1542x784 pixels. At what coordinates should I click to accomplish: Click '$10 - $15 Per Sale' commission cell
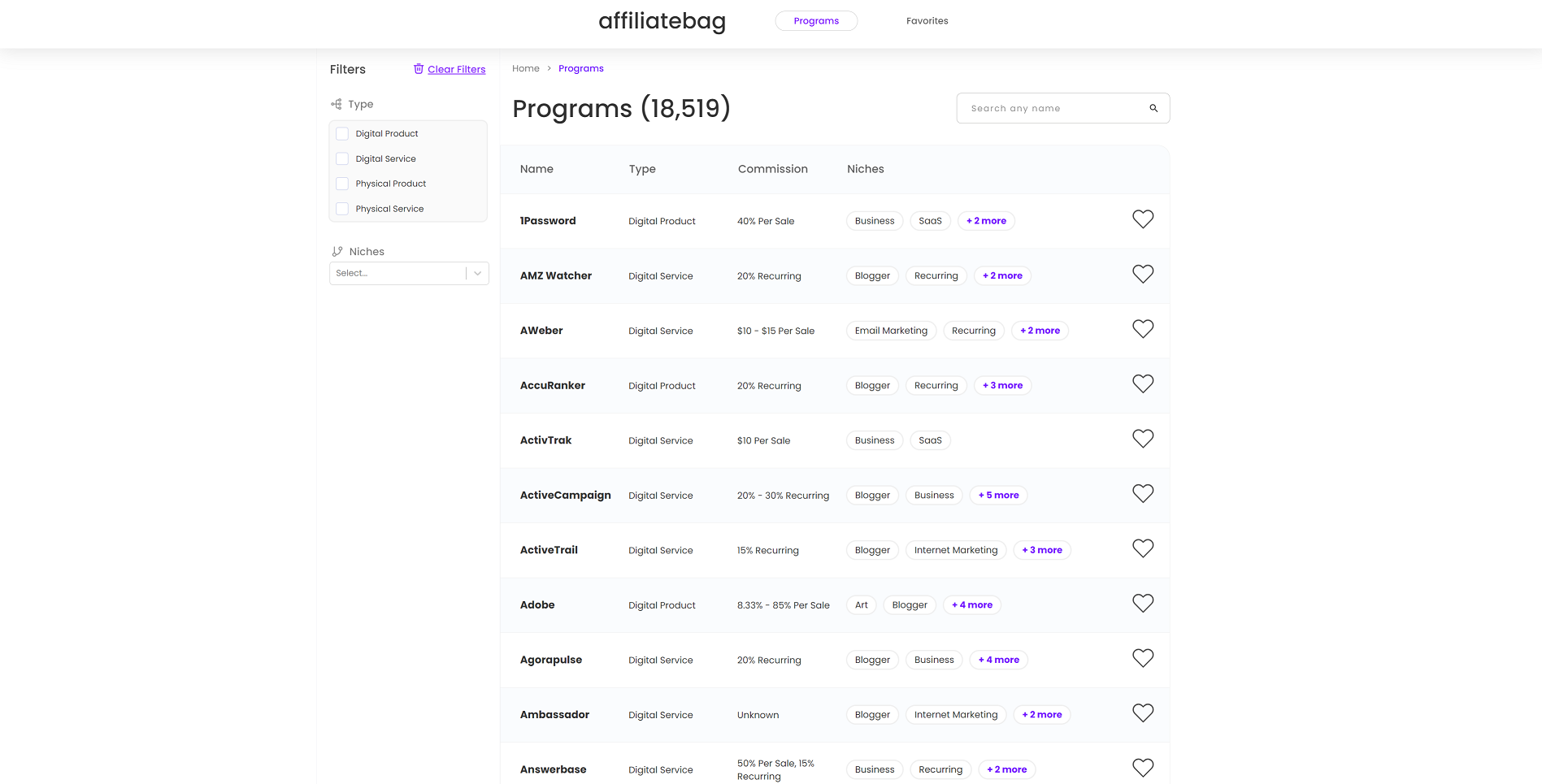point(775,331)
